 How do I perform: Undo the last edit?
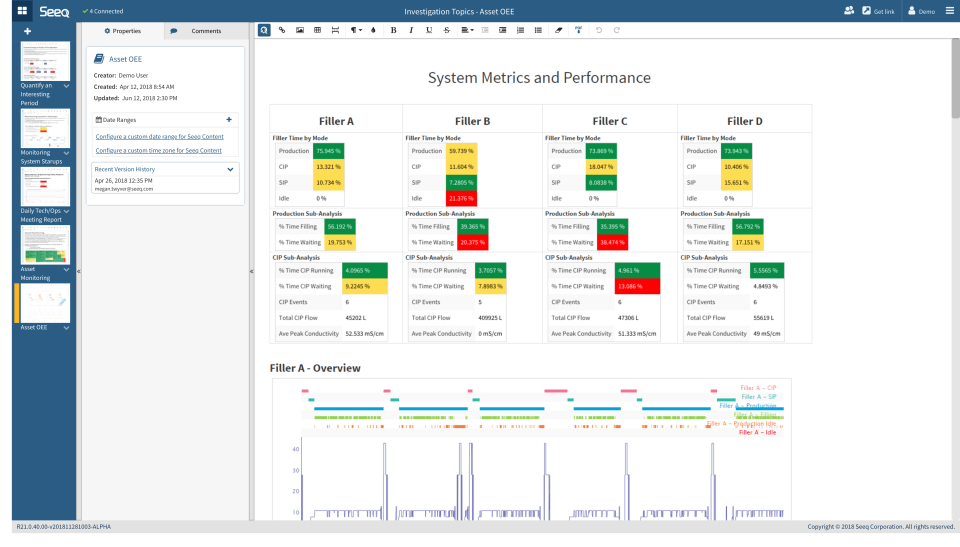pyautogui.click(x=599, y=30)
